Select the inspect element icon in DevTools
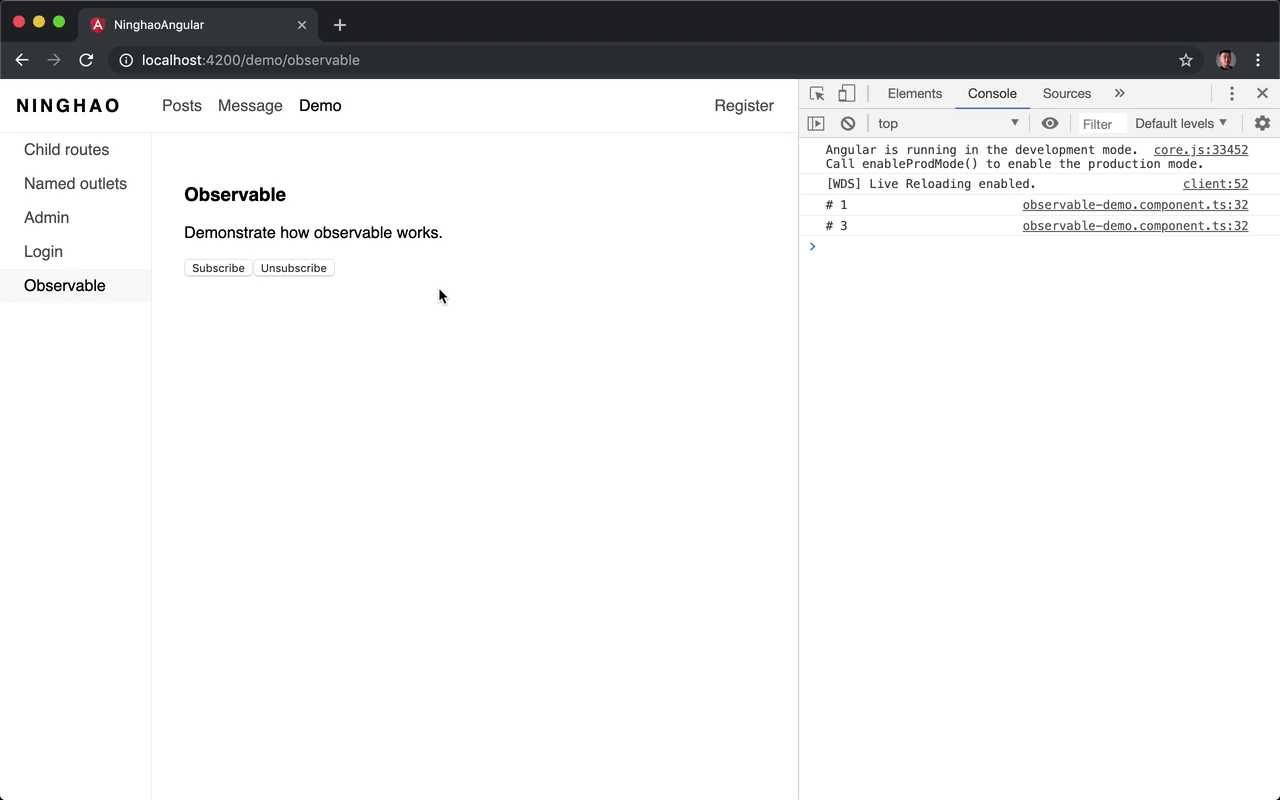The image size is (1280, 800). (816, 93)
